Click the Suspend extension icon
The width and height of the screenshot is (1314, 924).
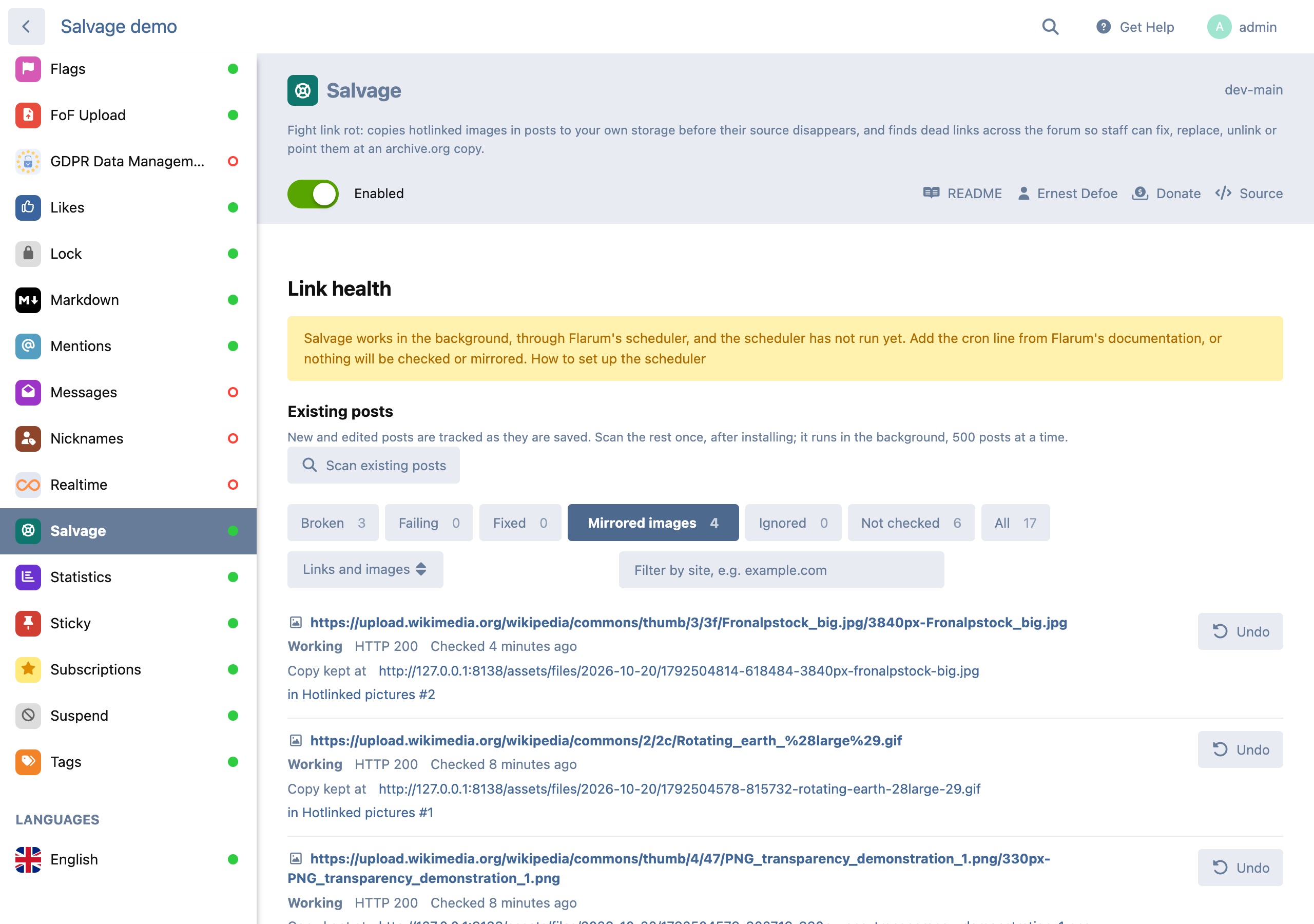pos(28,716)
